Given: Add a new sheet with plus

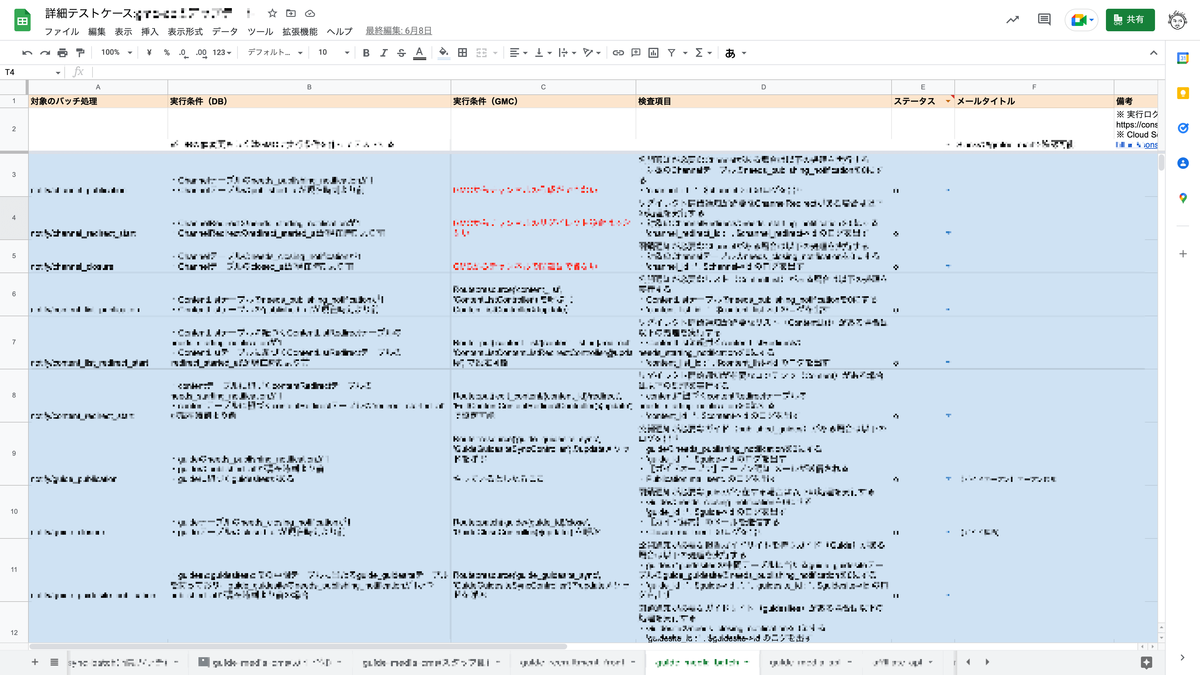Looking at the screenshot, I should click(x=34, y=662).
